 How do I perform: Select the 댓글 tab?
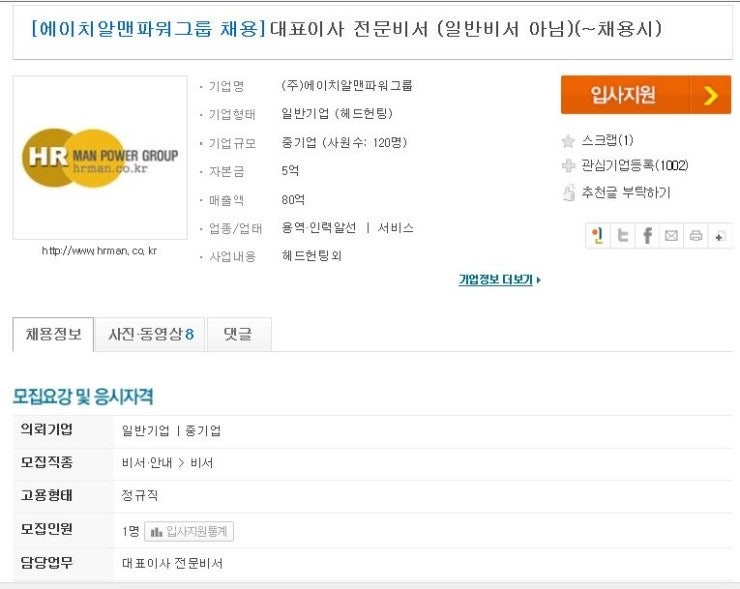(239, 334)
